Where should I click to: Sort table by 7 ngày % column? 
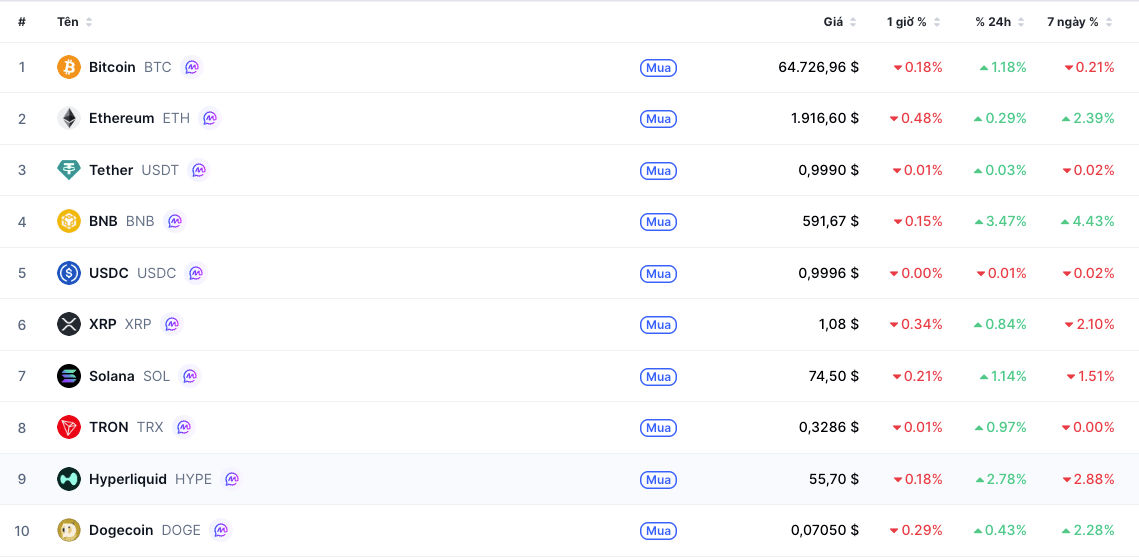[1079, 22]
